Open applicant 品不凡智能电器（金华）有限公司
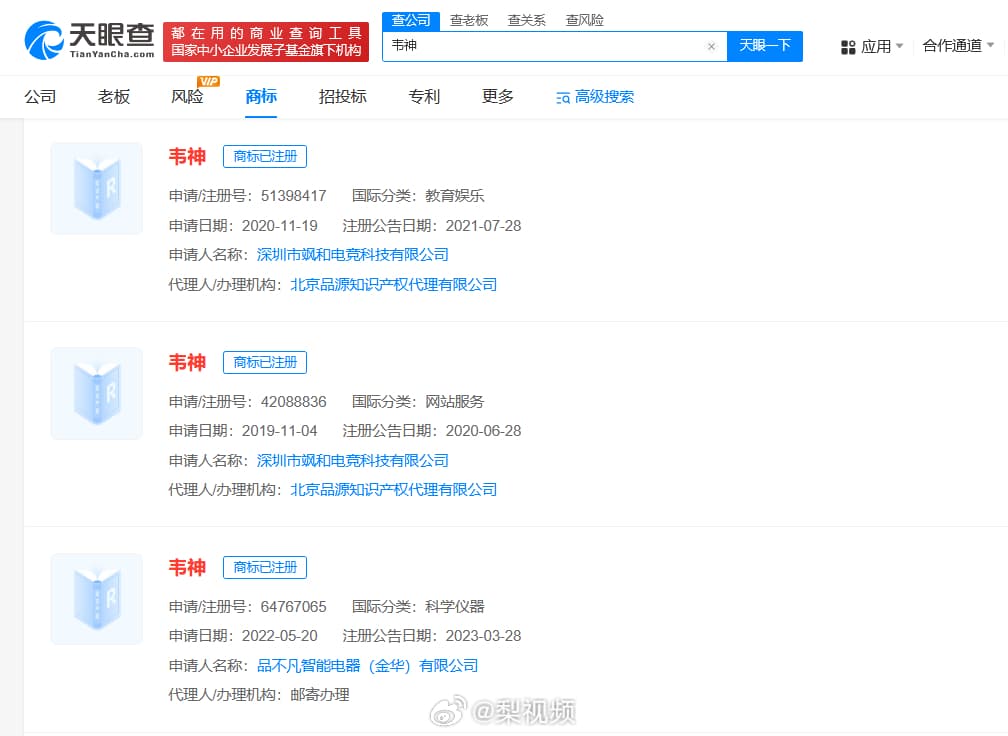 [x=368, y=665]
